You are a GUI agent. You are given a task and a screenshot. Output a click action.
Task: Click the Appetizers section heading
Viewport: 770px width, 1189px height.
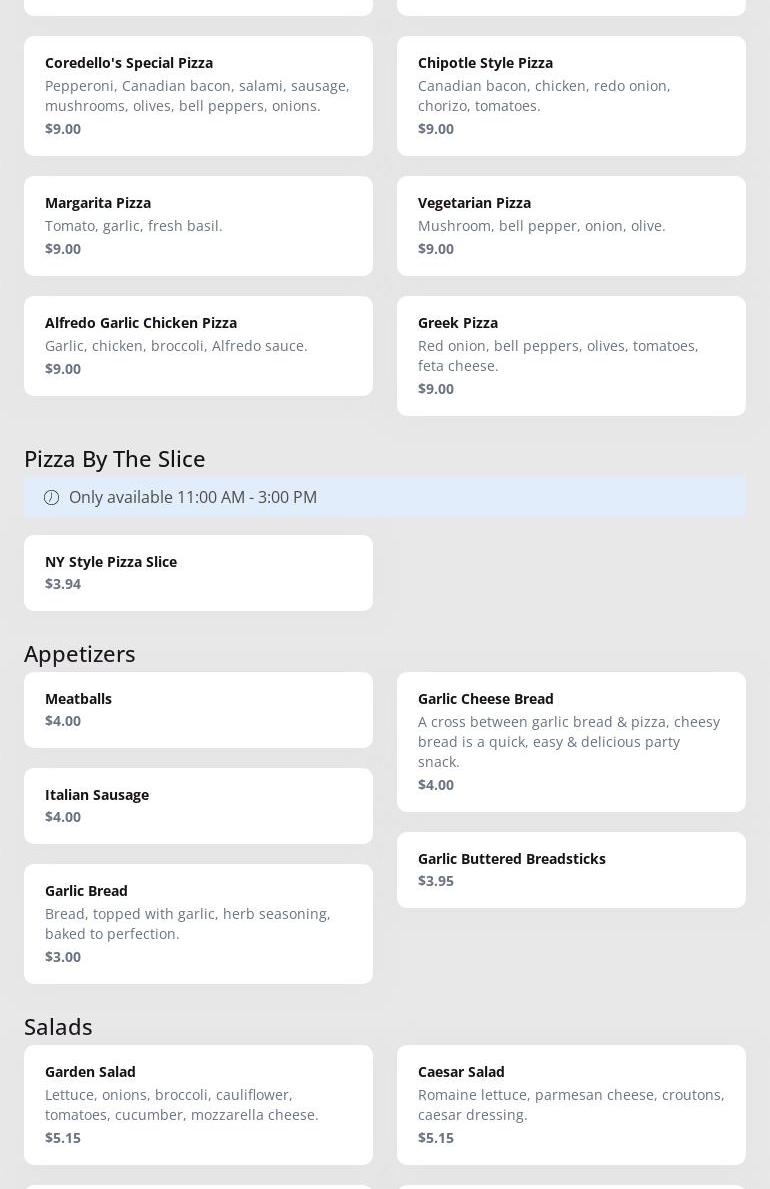click(79, 653)
